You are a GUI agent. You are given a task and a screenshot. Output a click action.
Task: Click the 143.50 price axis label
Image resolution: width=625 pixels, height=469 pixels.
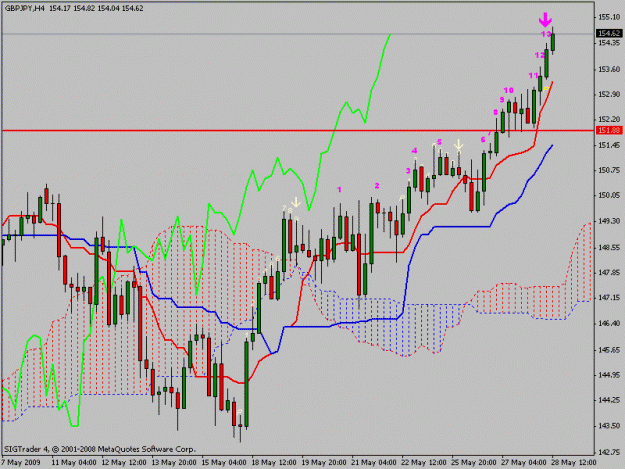(608, 426)
